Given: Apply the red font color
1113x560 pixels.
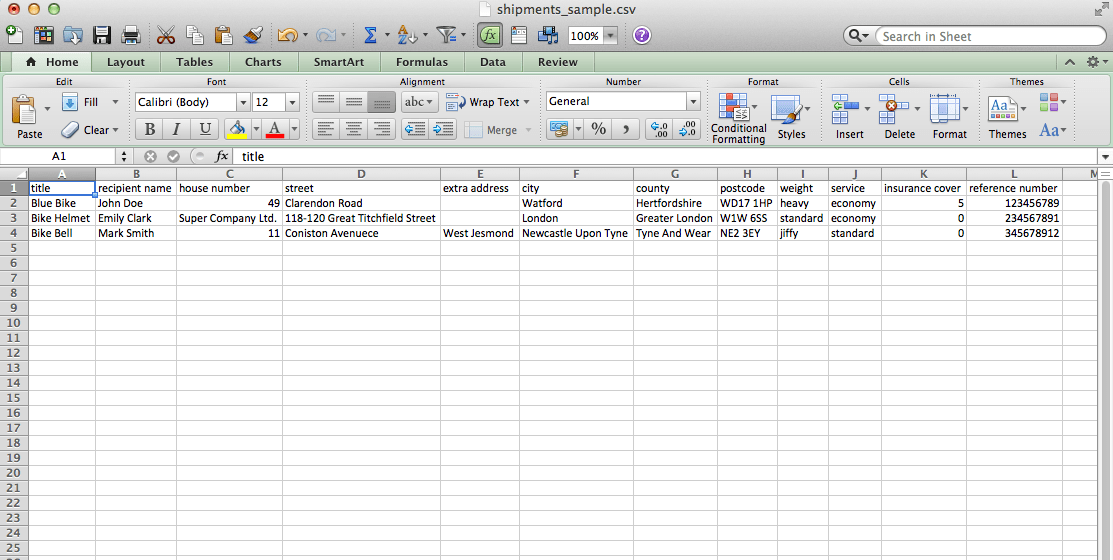Looking at the screenshot, I should pyautogui.click(x=275, y=129).
